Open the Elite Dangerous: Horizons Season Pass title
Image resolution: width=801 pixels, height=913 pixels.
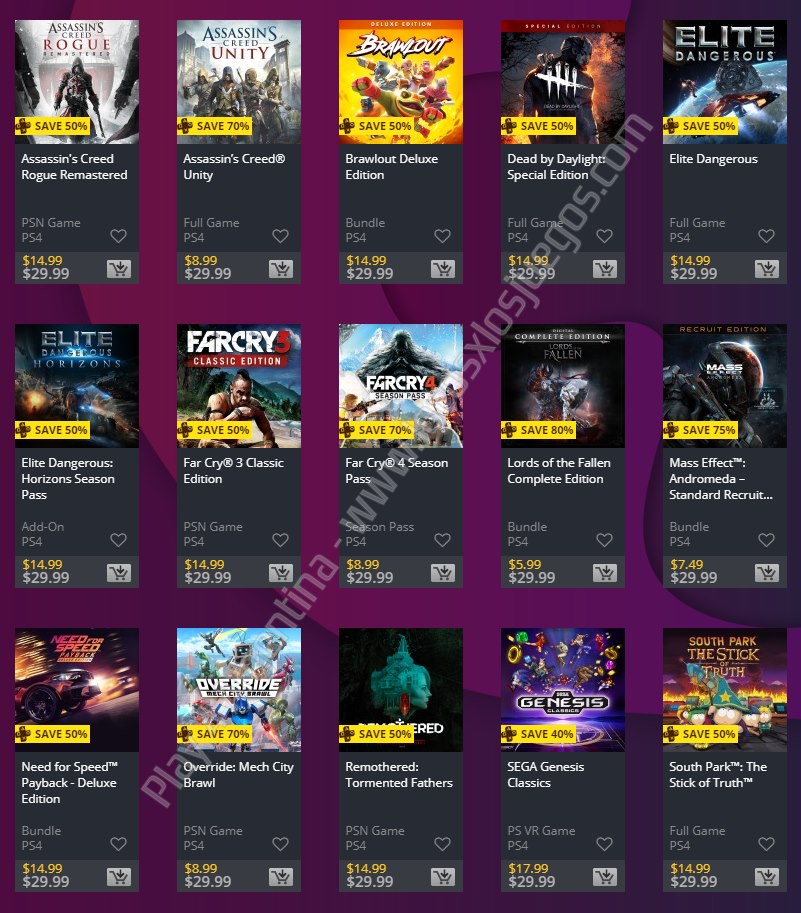[68, 479]
